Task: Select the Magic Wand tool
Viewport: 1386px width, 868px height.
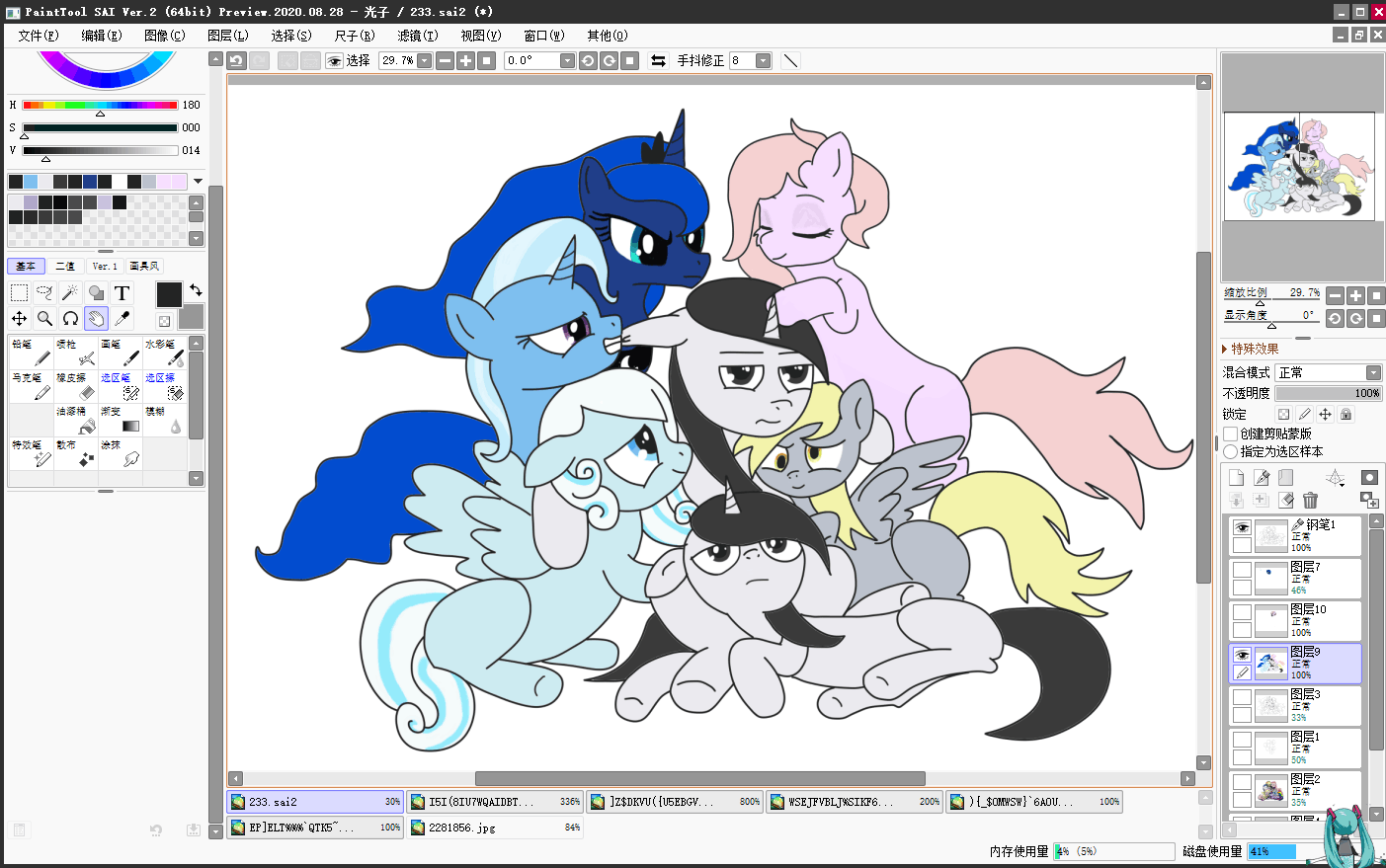Action: coord(70,292)
